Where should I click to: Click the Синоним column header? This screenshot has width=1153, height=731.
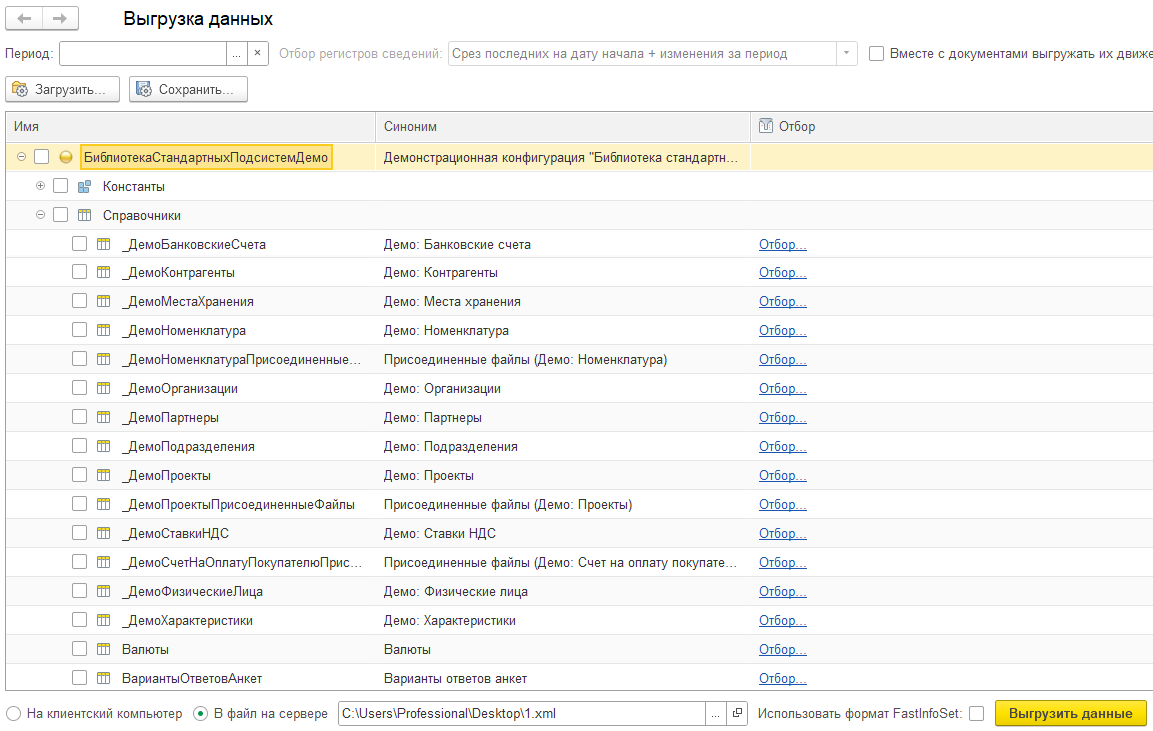click(563, 126)
